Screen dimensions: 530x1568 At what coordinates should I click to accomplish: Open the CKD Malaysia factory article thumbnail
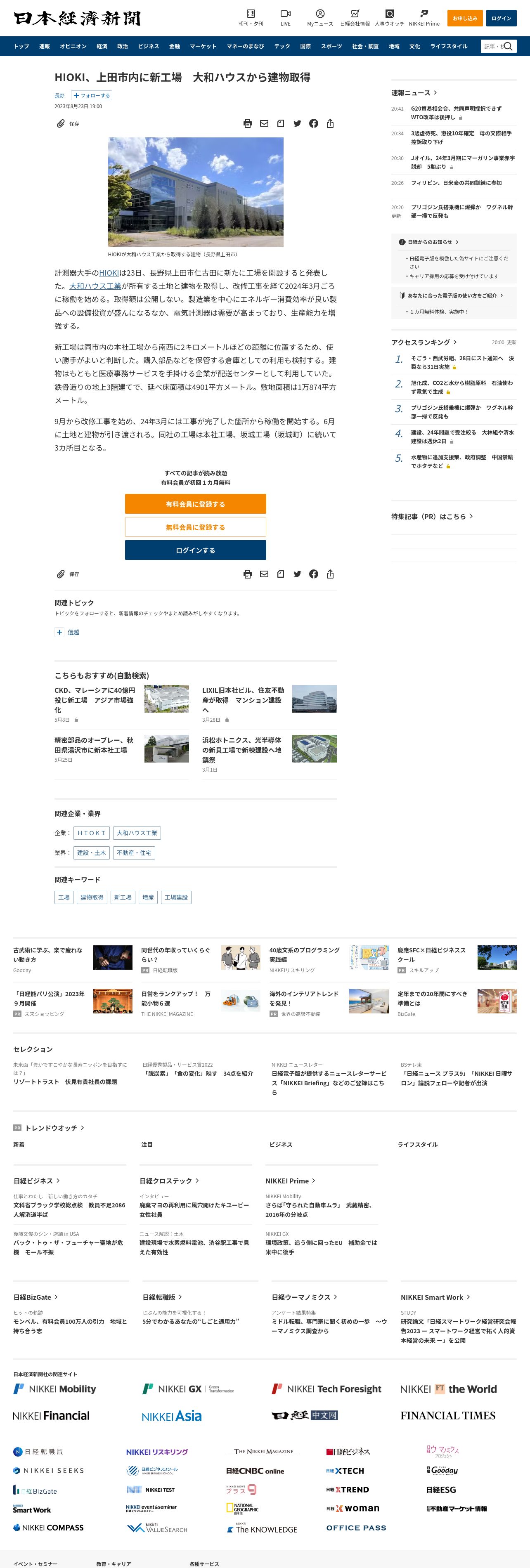click(x=166, y=699)
